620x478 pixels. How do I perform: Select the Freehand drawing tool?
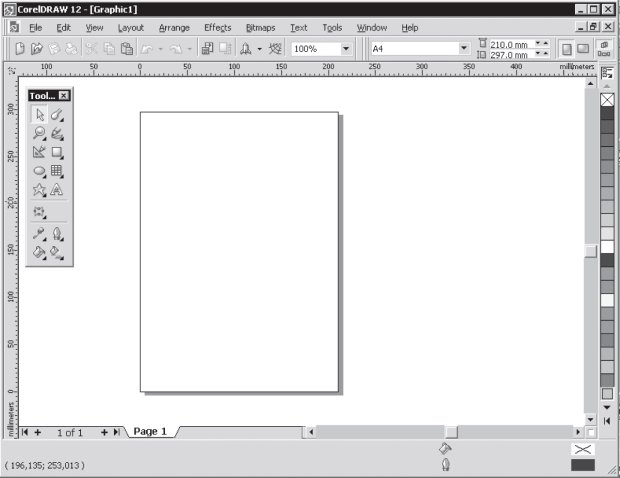pyautogui.click(x=57, y=133)
